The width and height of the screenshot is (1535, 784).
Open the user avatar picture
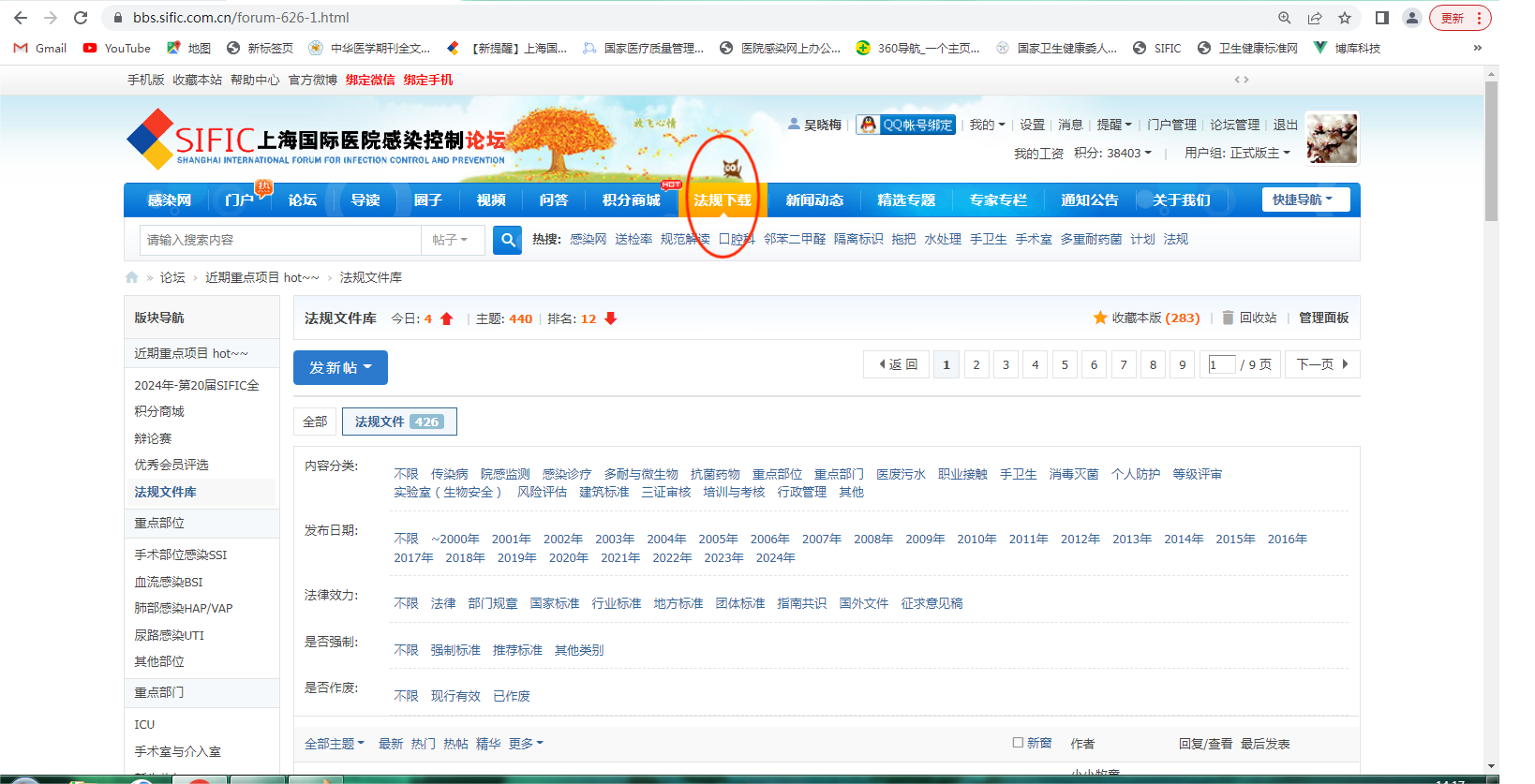click(1332, 138)
